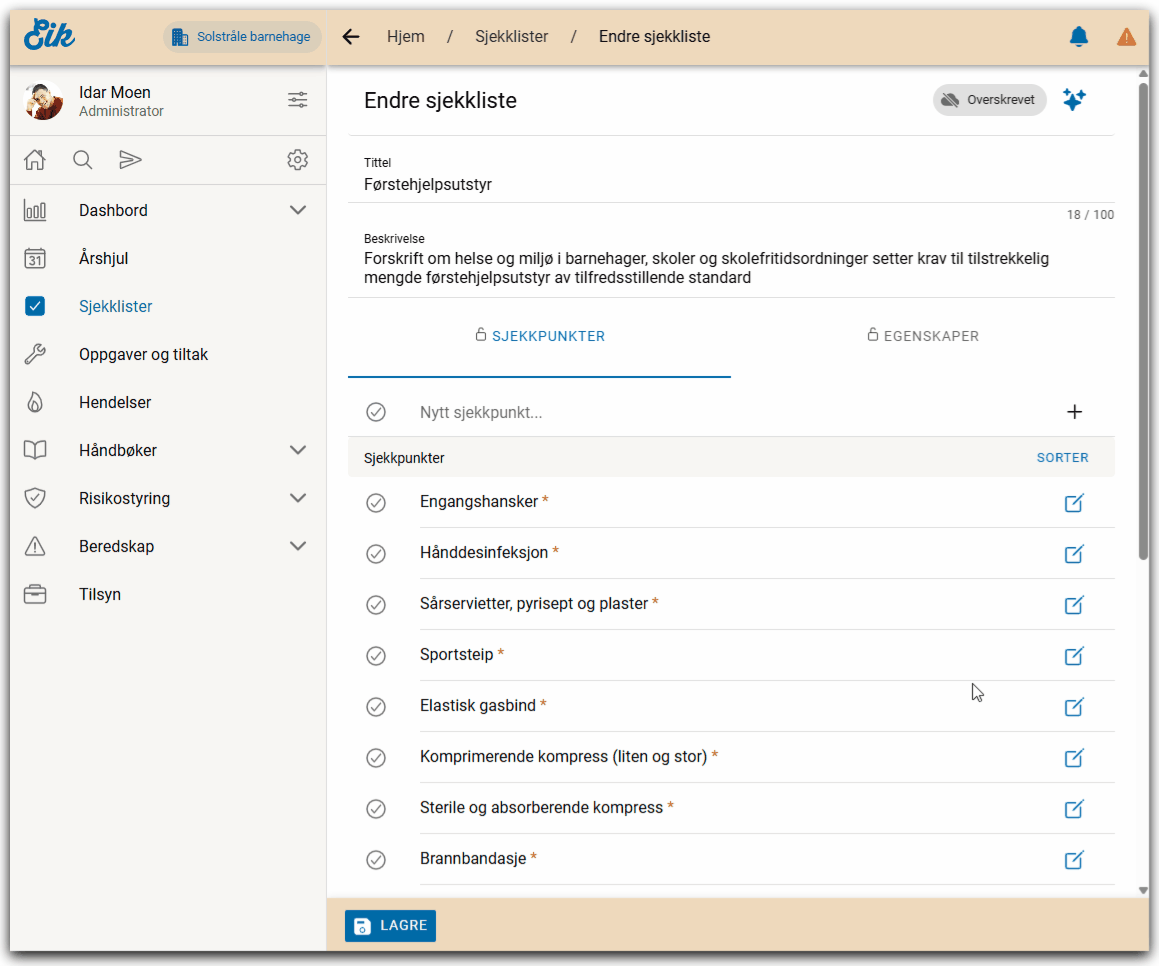
Task: Open Oppgaver og tiltak wrench icon
Action: [x=35, y=354]
